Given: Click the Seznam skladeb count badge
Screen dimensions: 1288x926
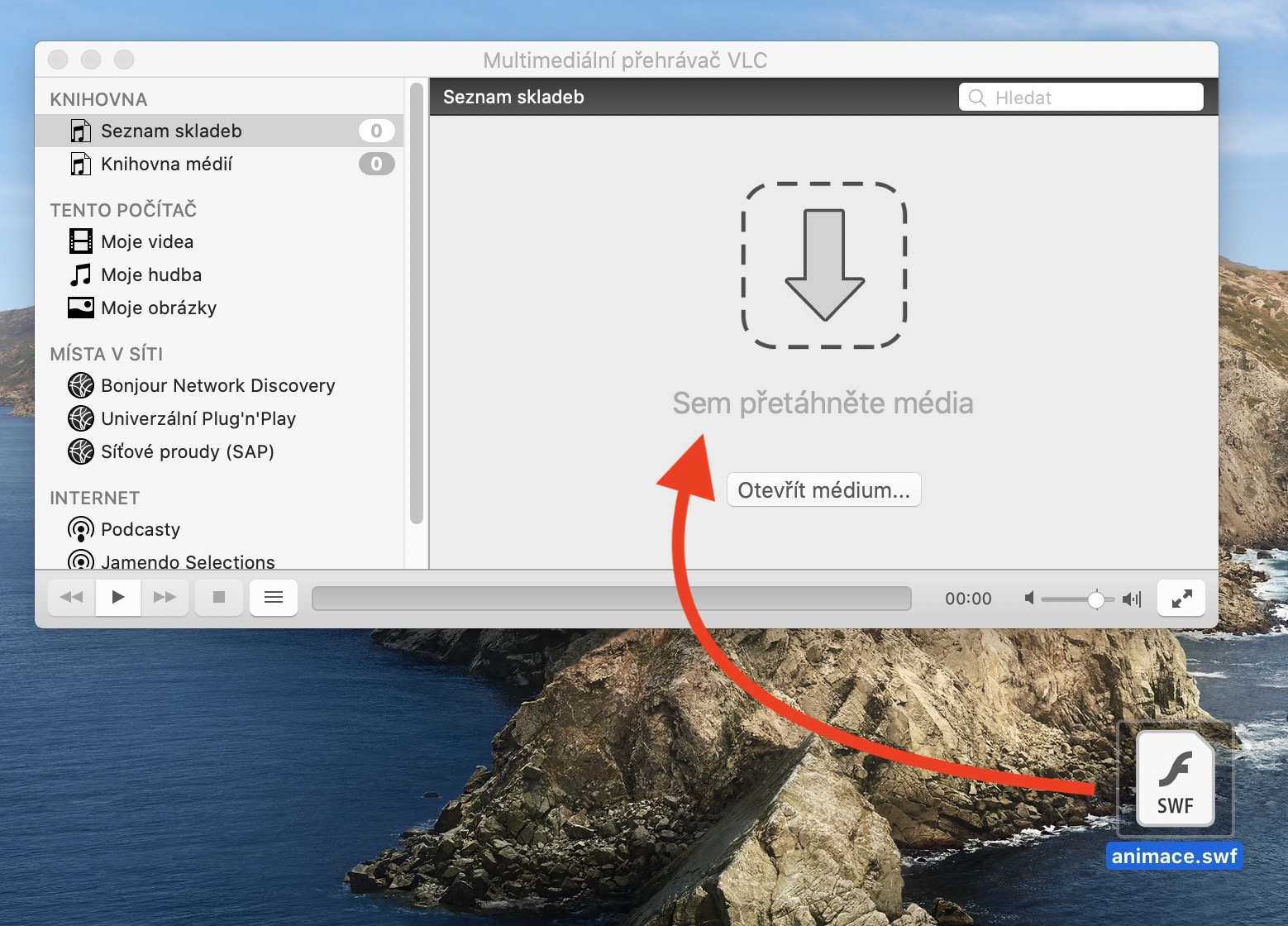Looking at the screenshot, I should 376,131.
